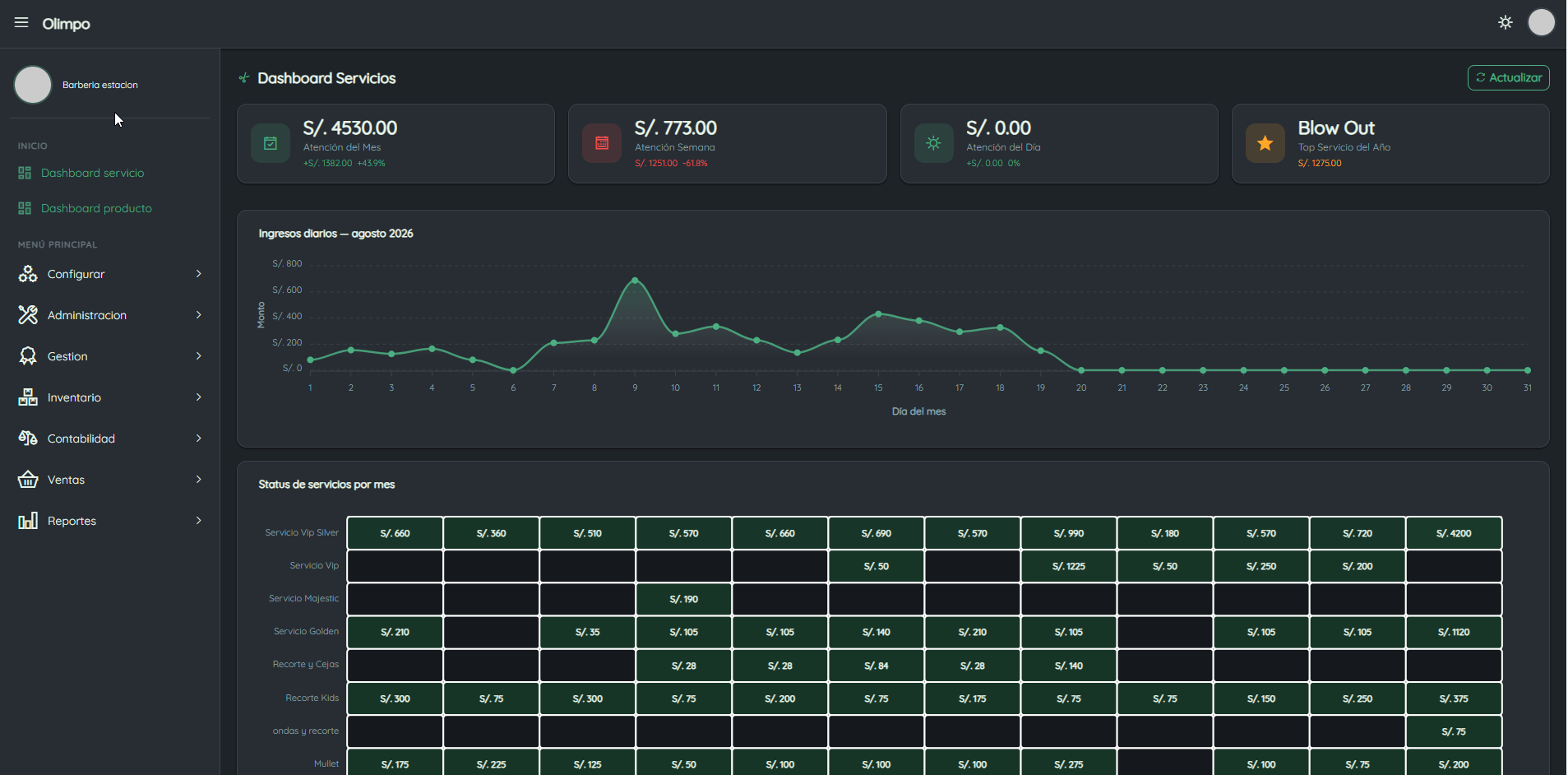The image size is (1568, 775).
Task: Click Servicio Vip Silver S/. 4200 cell
Action: pos(1454,533)
